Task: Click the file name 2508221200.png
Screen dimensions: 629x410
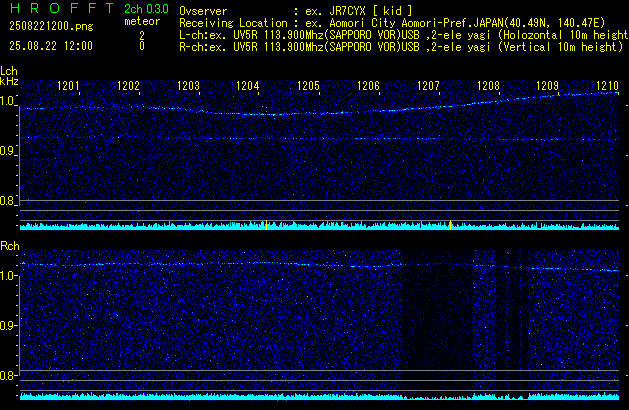Action: coord(51,26)
